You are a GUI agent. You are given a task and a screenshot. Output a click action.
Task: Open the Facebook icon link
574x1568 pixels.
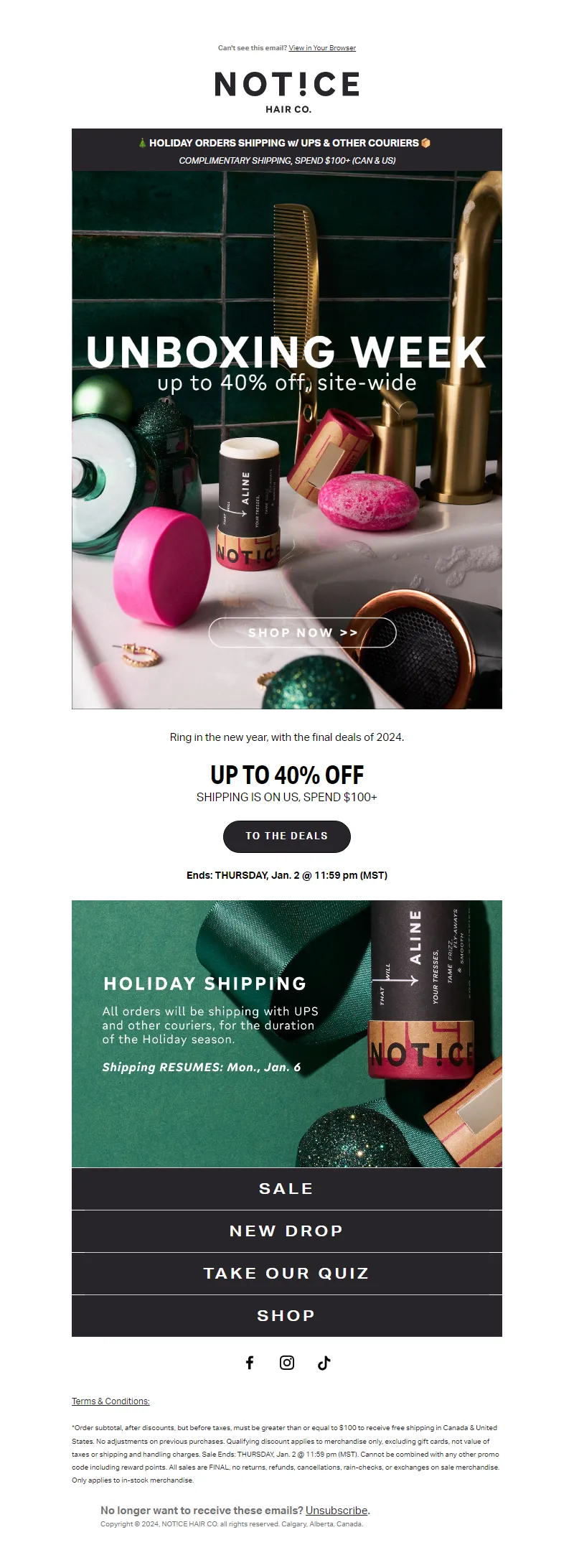pyautogui.click(x=250, y=1363)
